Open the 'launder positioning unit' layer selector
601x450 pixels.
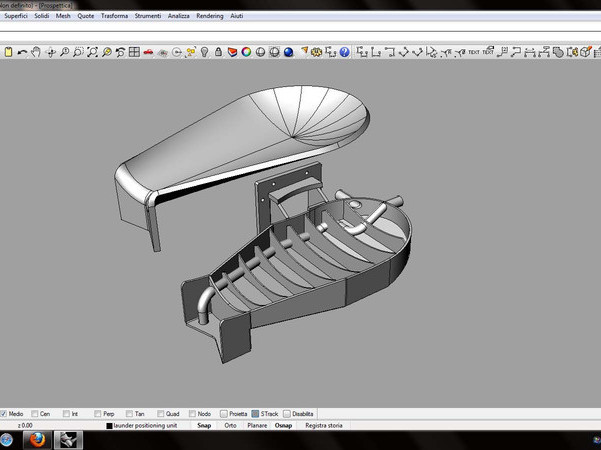(x=150, y=426)
